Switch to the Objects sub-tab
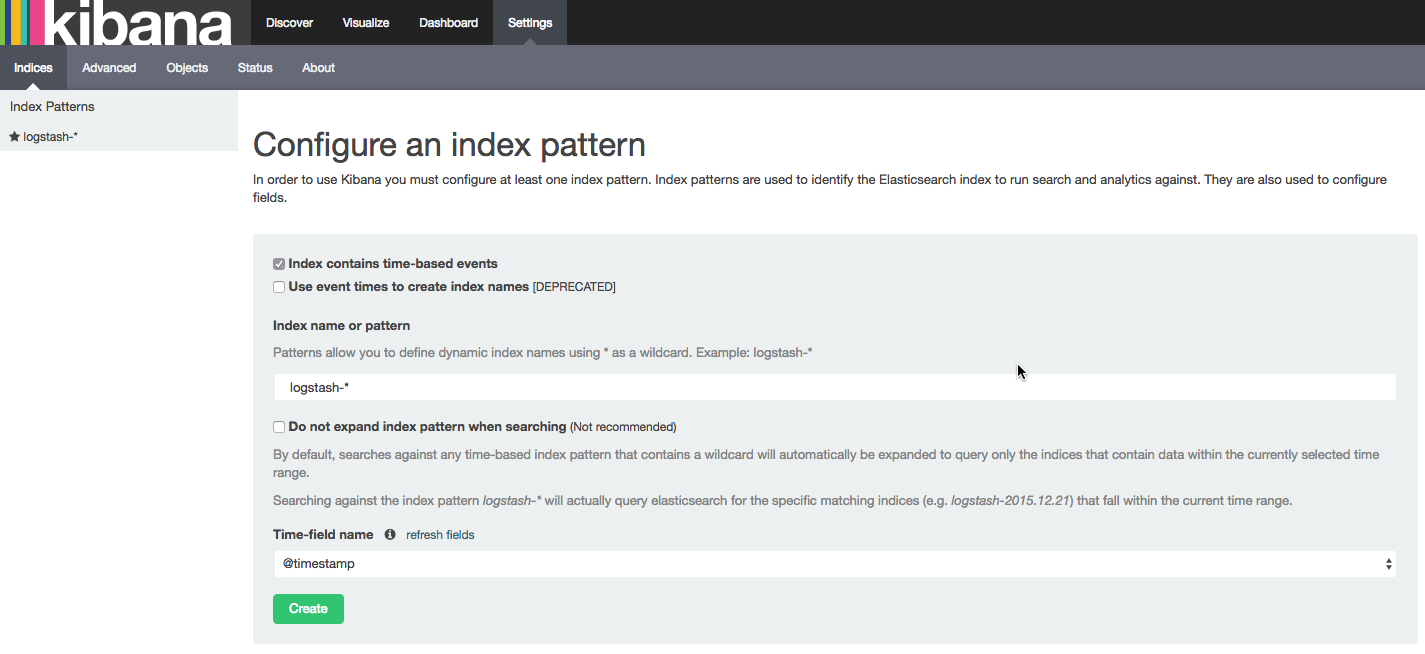The image size is (1425, 654). pyautogui.click(x=187, y=68)
